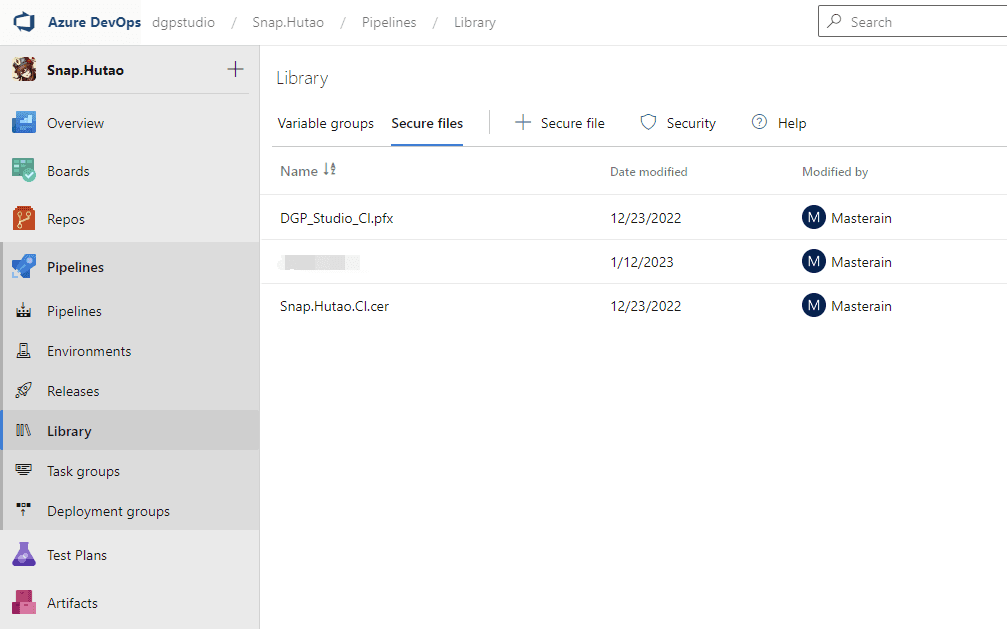Click the date 1/12/2023

(642, 262)
